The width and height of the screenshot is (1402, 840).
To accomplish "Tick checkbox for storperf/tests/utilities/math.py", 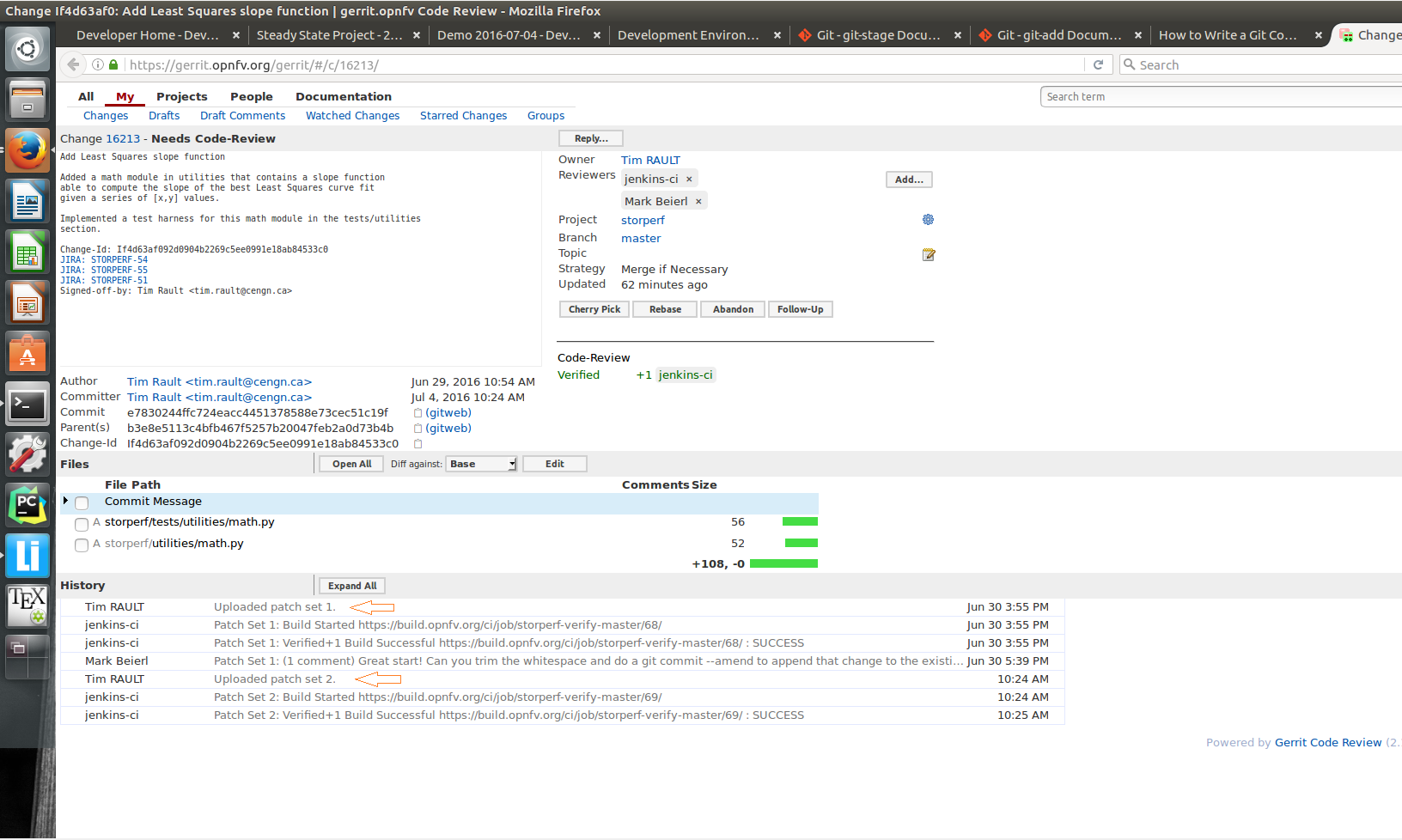I will coord(82,524).
